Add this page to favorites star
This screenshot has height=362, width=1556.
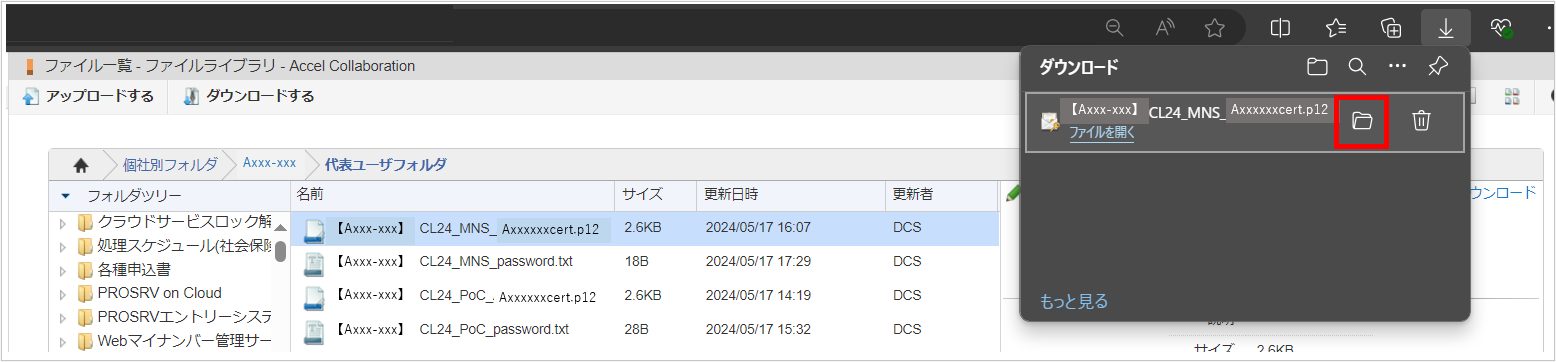[1215, 28]
